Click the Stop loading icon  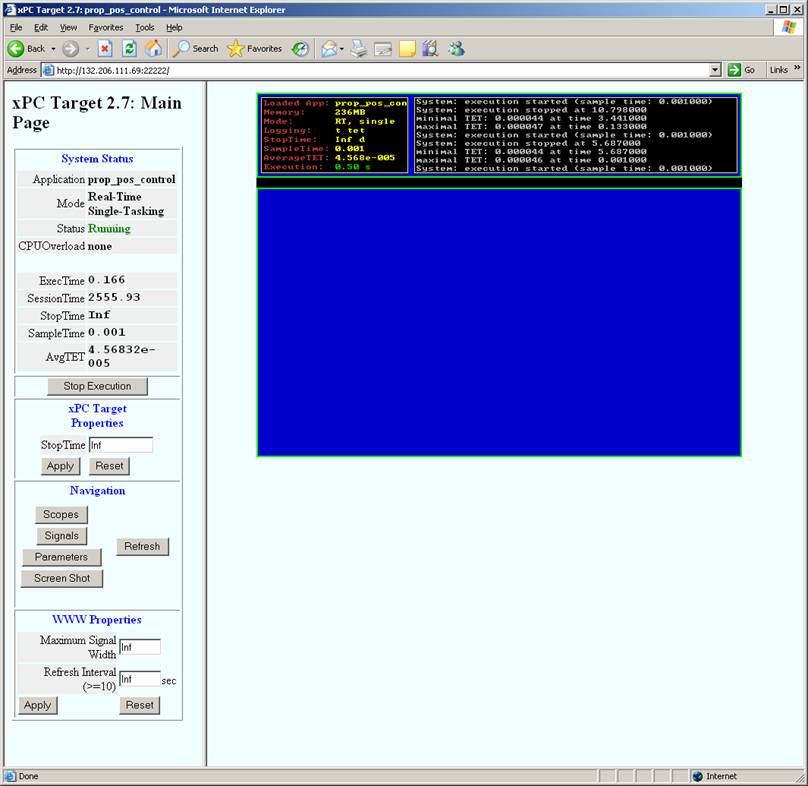105,49
